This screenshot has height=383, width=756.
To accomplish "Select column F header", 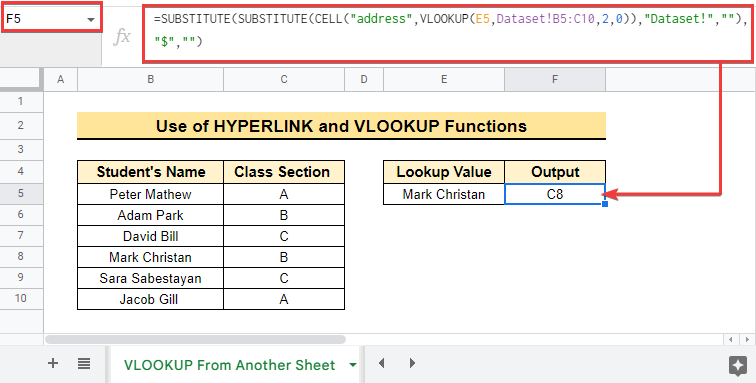I will tap(555, 80).
